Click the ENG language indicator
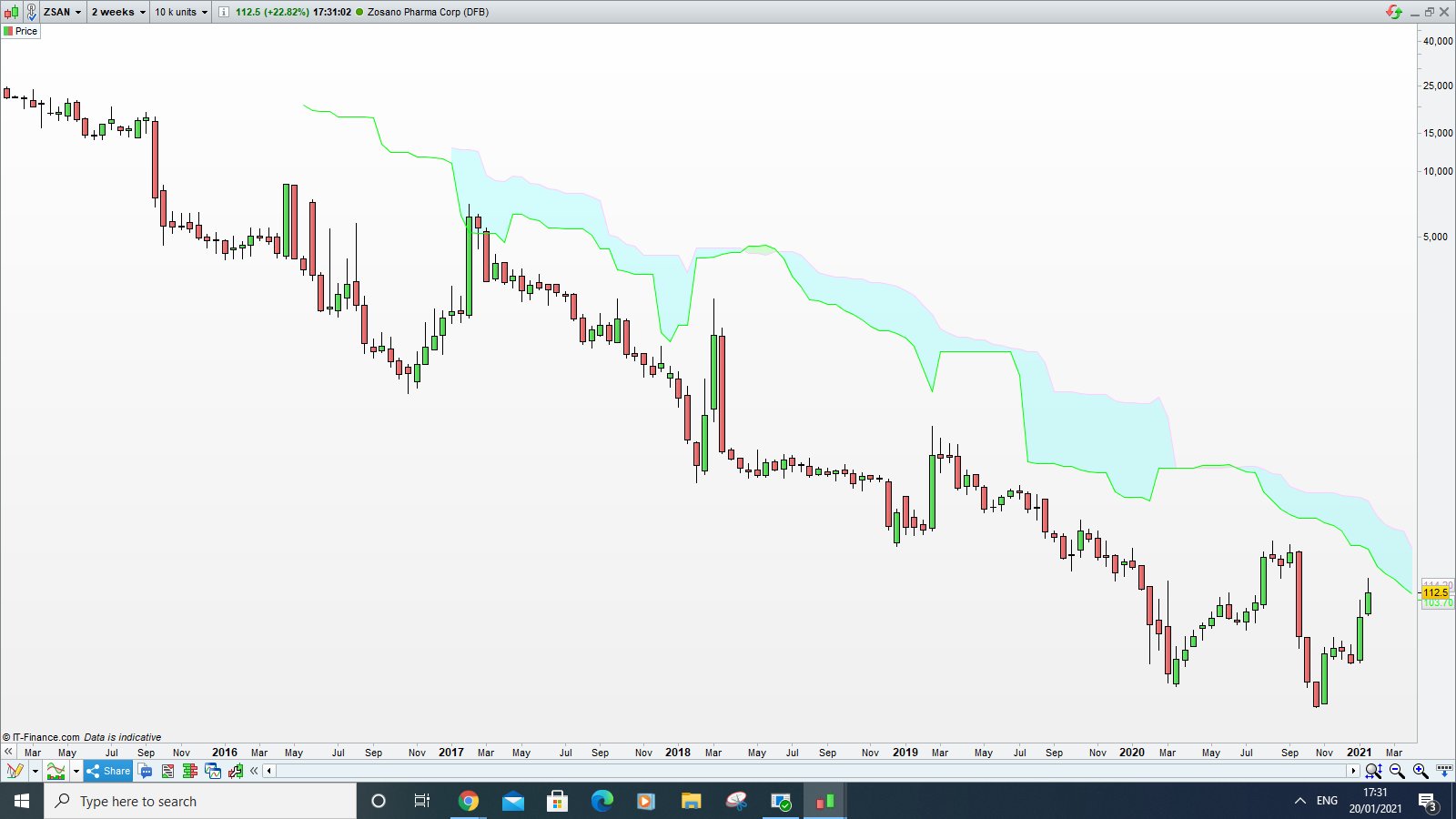 click(1327, 801)
